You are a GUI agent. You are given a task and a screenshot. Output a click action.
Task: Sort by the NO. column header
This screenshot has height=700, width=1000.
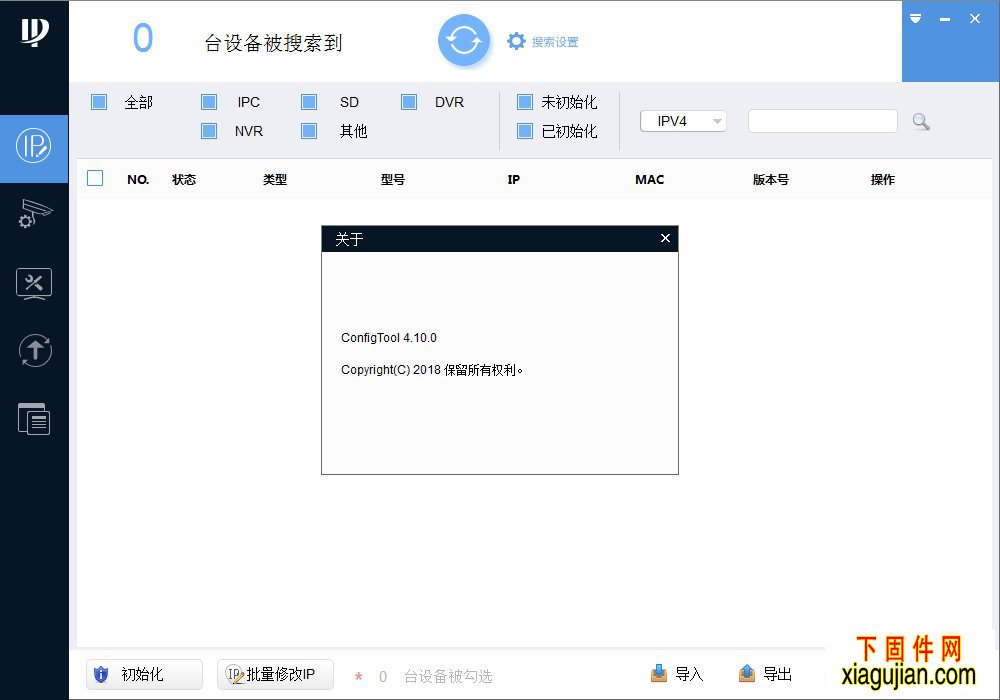click(138, 180)
